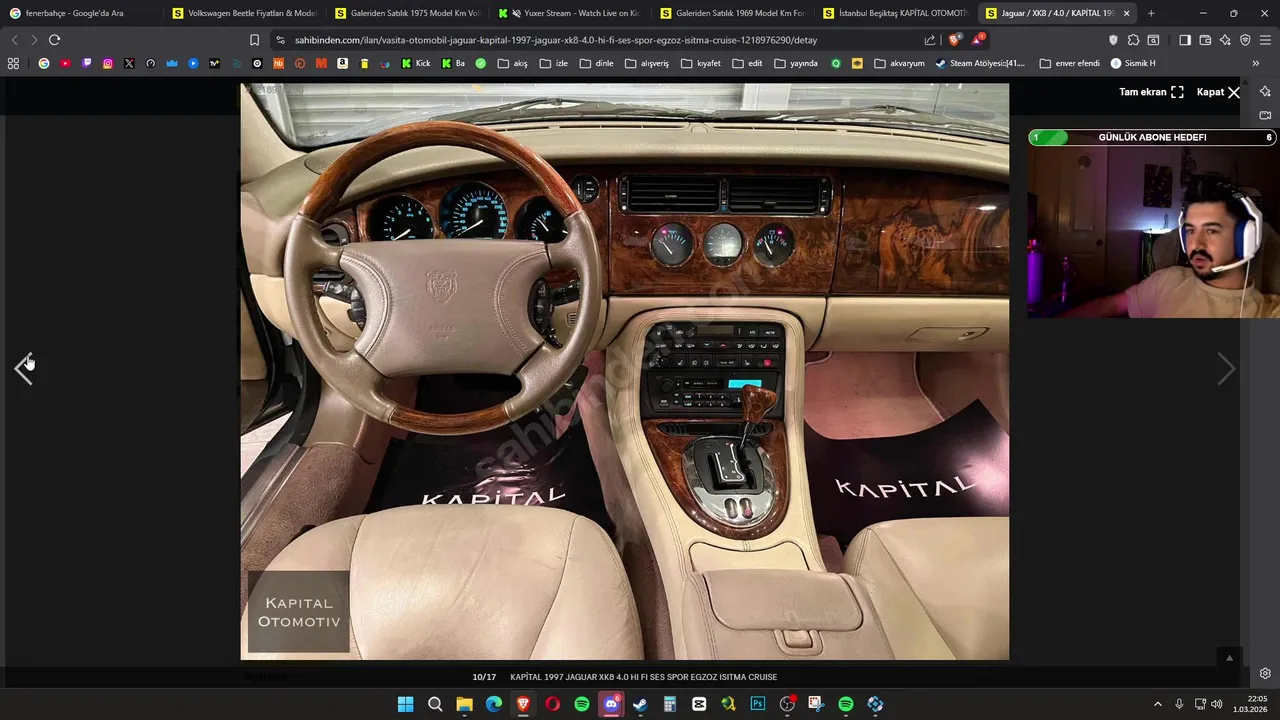Open the Twitch bookmark
This screenshot has height=720, width=1280.
coord(86,63)
